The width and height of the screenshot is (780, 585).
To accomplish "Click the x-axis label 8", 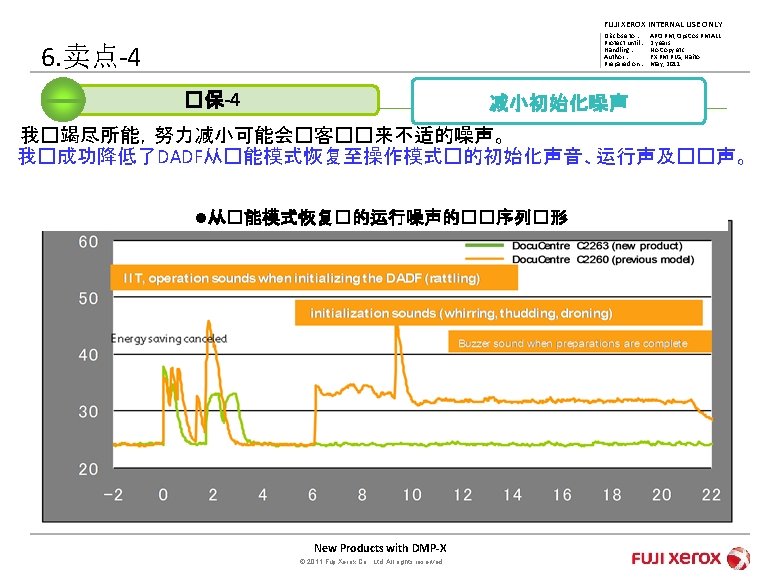I will click(x=362, y=495).
